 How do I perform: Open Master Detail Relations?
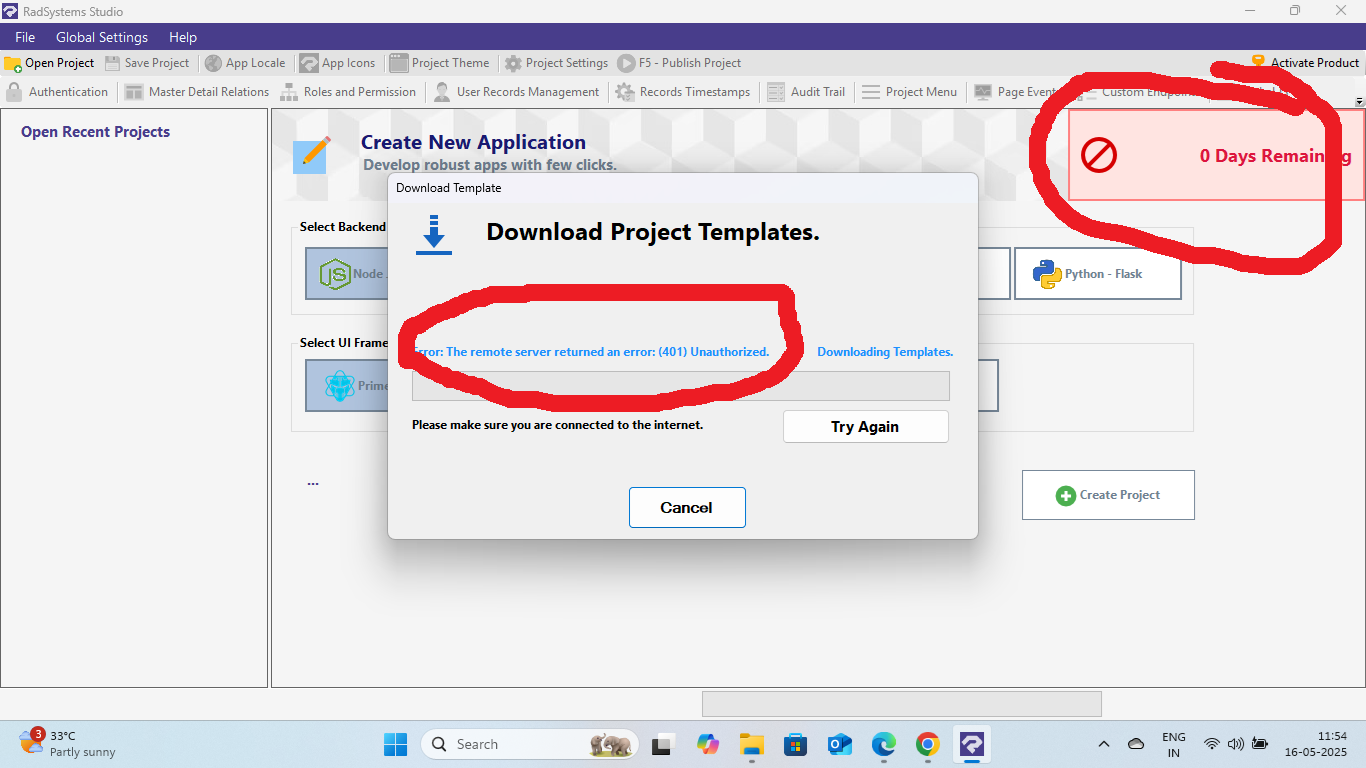(x=197, y=92)
